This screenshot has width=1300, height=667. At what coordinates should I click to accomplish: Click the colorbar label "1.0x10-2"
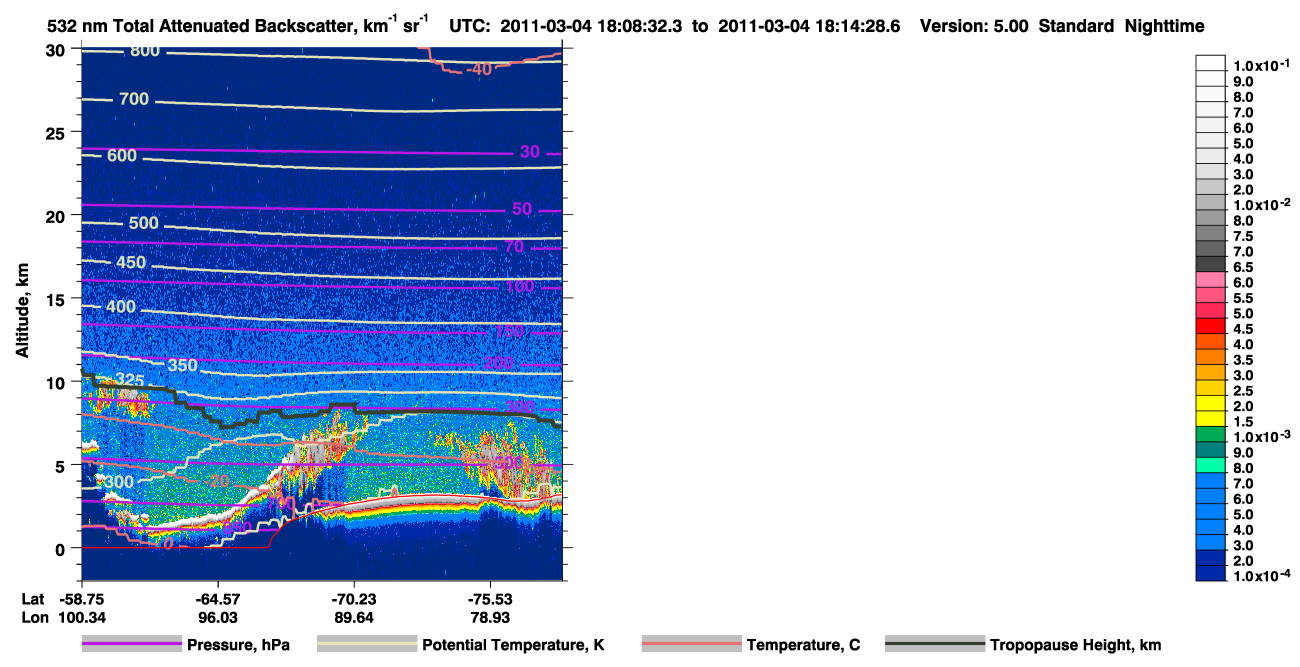click(1261, 204)
